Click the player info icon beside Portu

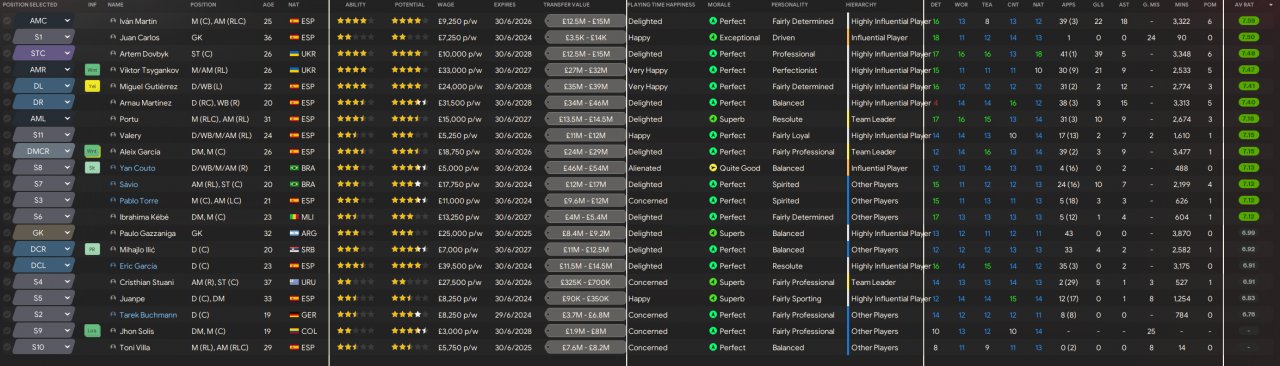pos(113,119)
